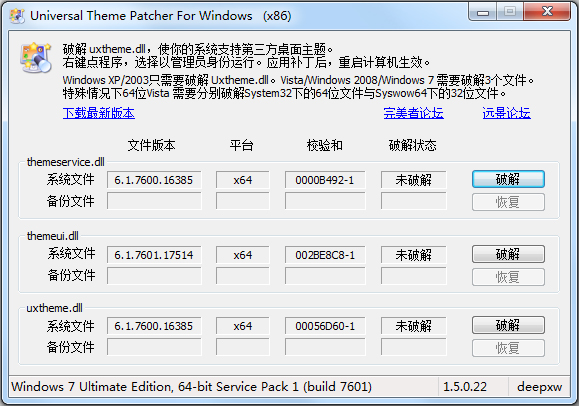The height and width of the screenshot is (406, 579).
Task: Click 破解 button for themeservice.dll
Action: tap(508, 179)
